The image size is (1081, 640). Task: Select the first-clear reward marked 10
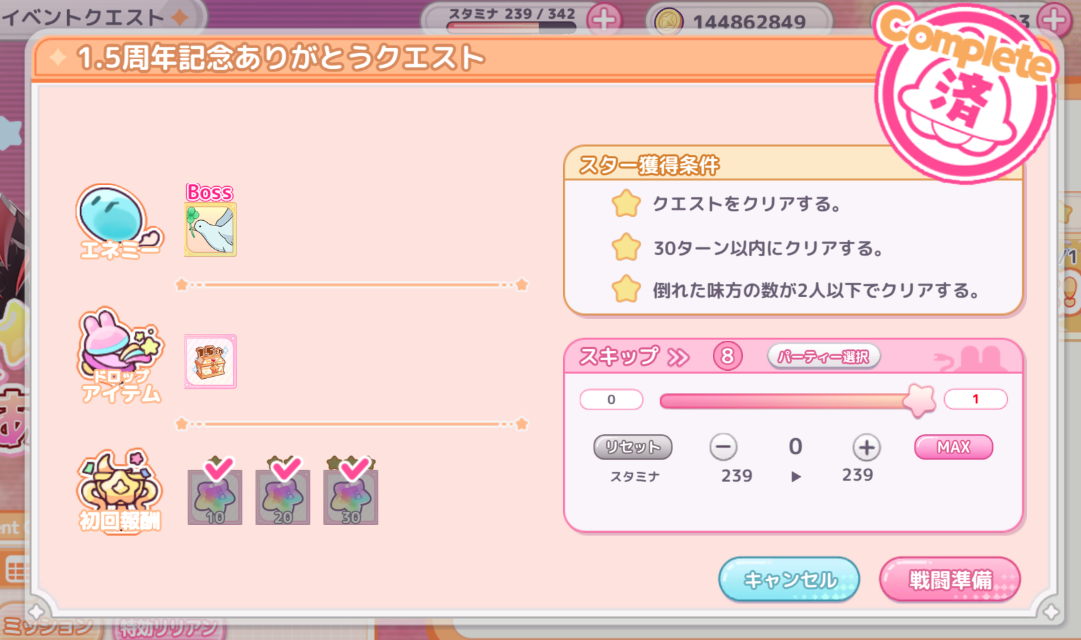tap(214, 497)
